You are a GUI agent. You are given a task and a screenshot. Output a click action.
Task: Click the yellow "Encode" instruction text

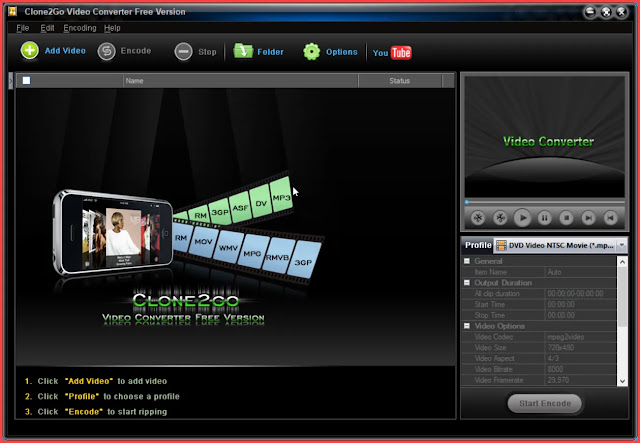point(84,412)
